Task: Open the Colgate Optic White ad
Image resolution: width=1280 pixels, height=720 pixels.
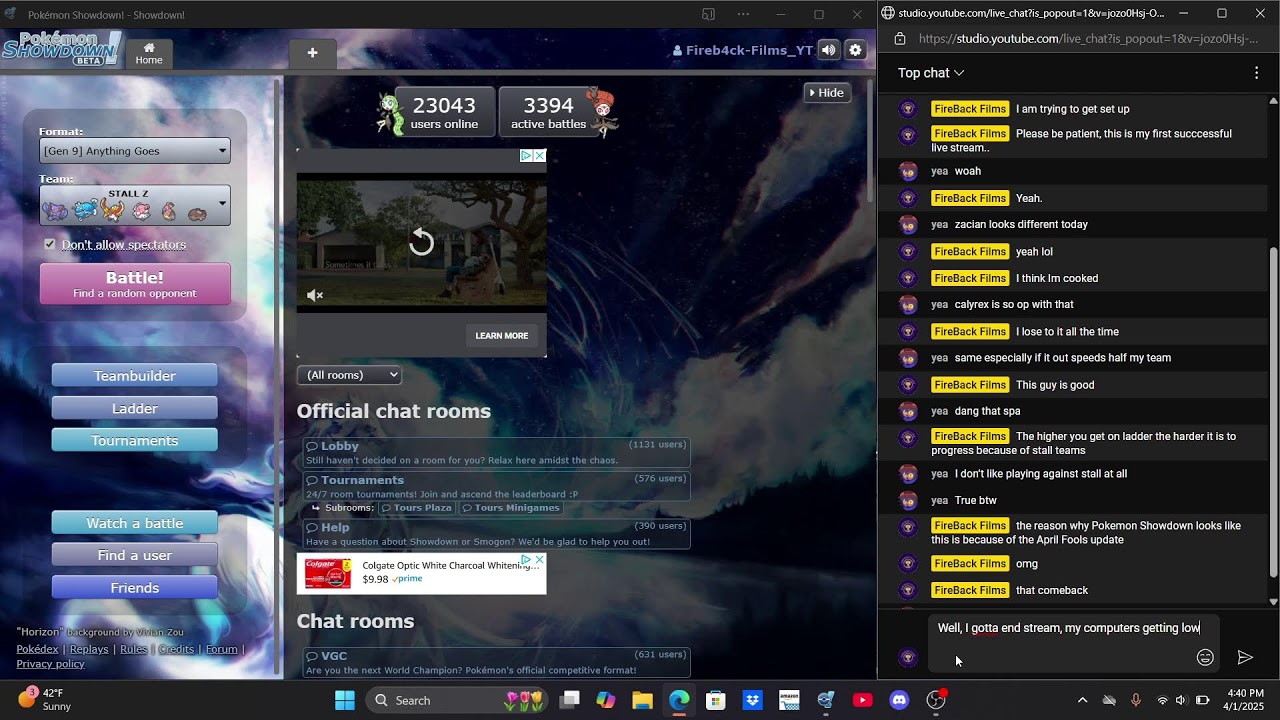Action: pos(422,573)
